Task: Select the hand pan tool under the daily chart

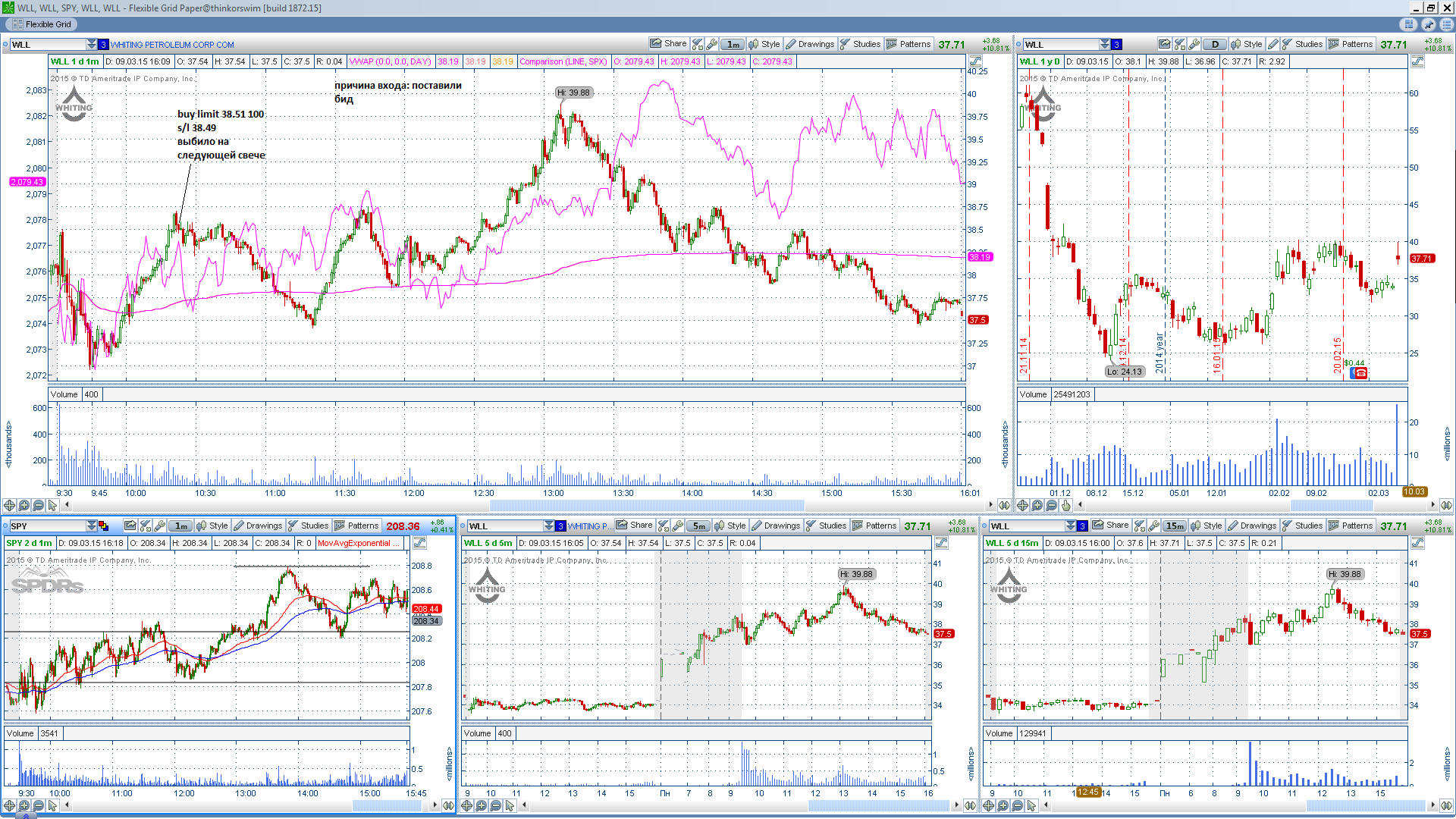Action: point(1066,505)
